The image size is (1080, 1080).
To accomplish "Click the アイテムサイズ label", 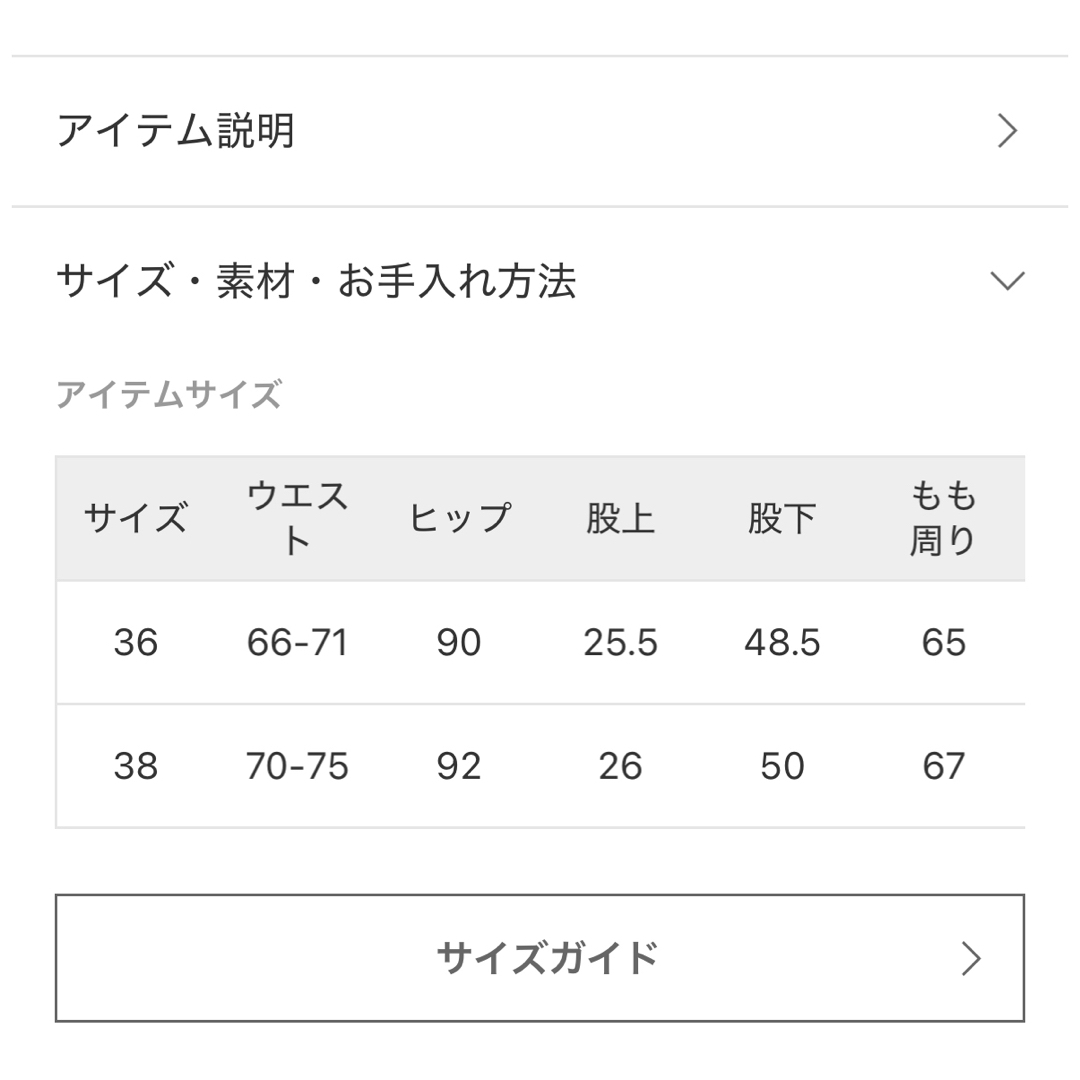I will pyautogui.click(x=169, y=395).
